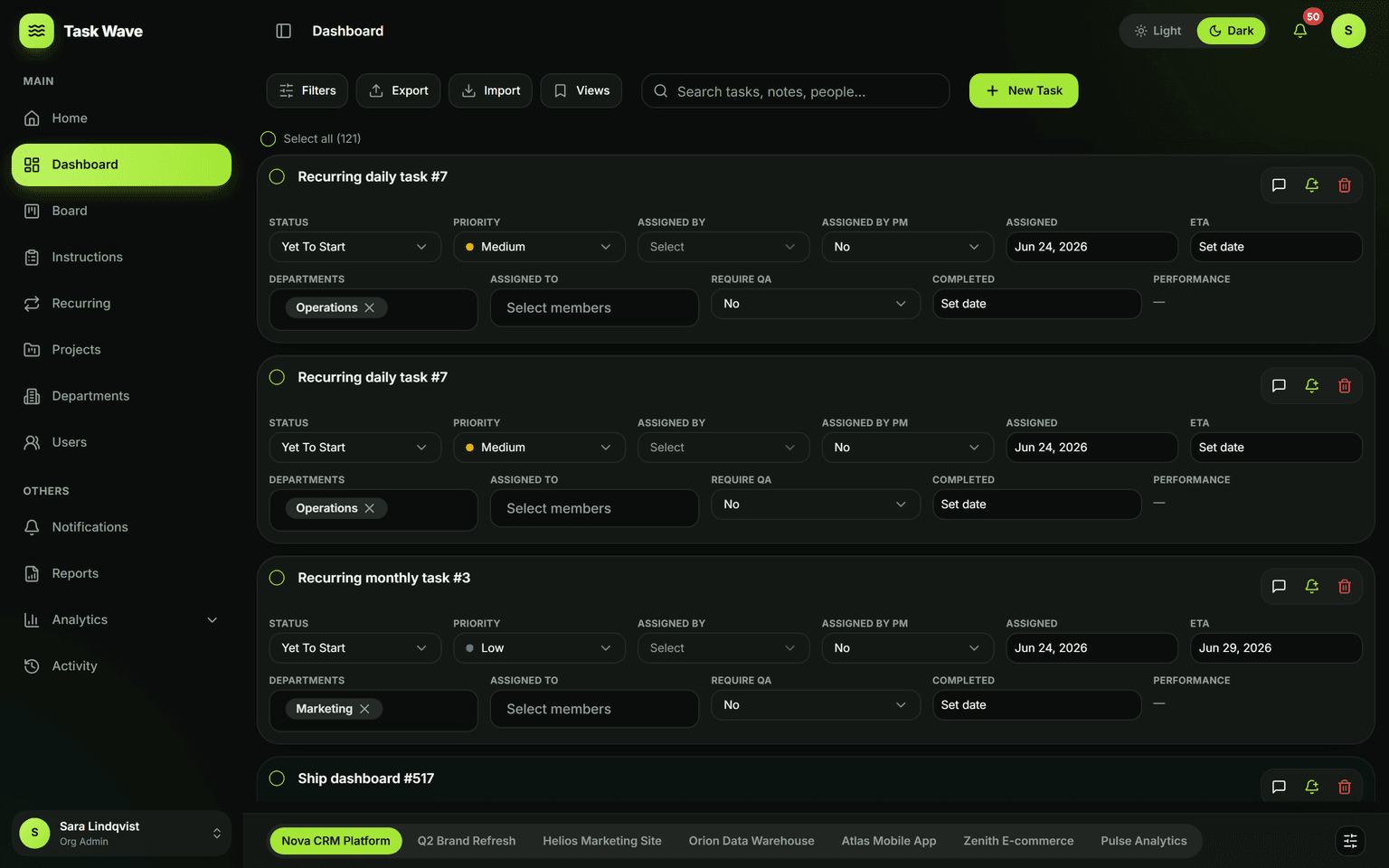This screenshot has height=868, width=1389.
Task: Create a New Task
Action: tap(1024, 90)
